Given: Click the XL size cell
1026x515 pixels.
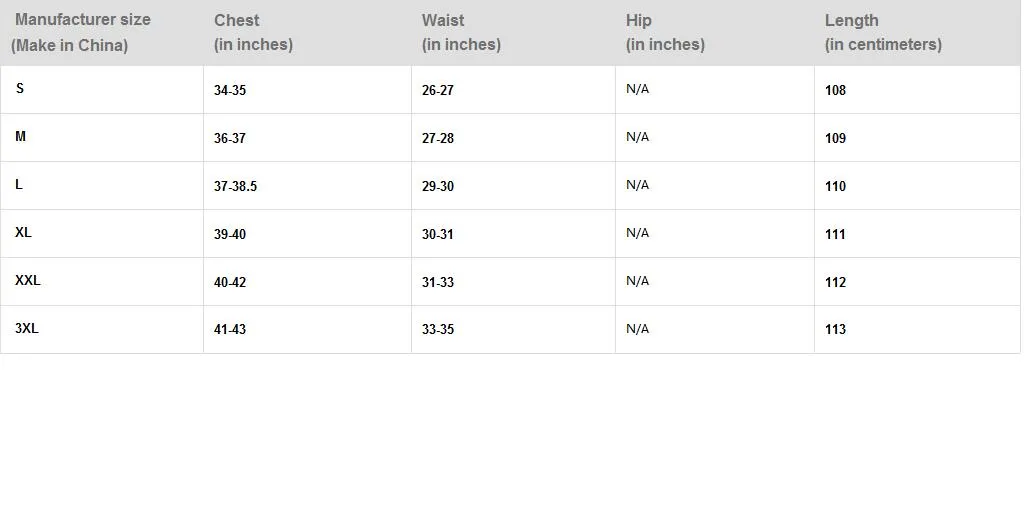Looking at the screenshot, I should click(23, 232).
